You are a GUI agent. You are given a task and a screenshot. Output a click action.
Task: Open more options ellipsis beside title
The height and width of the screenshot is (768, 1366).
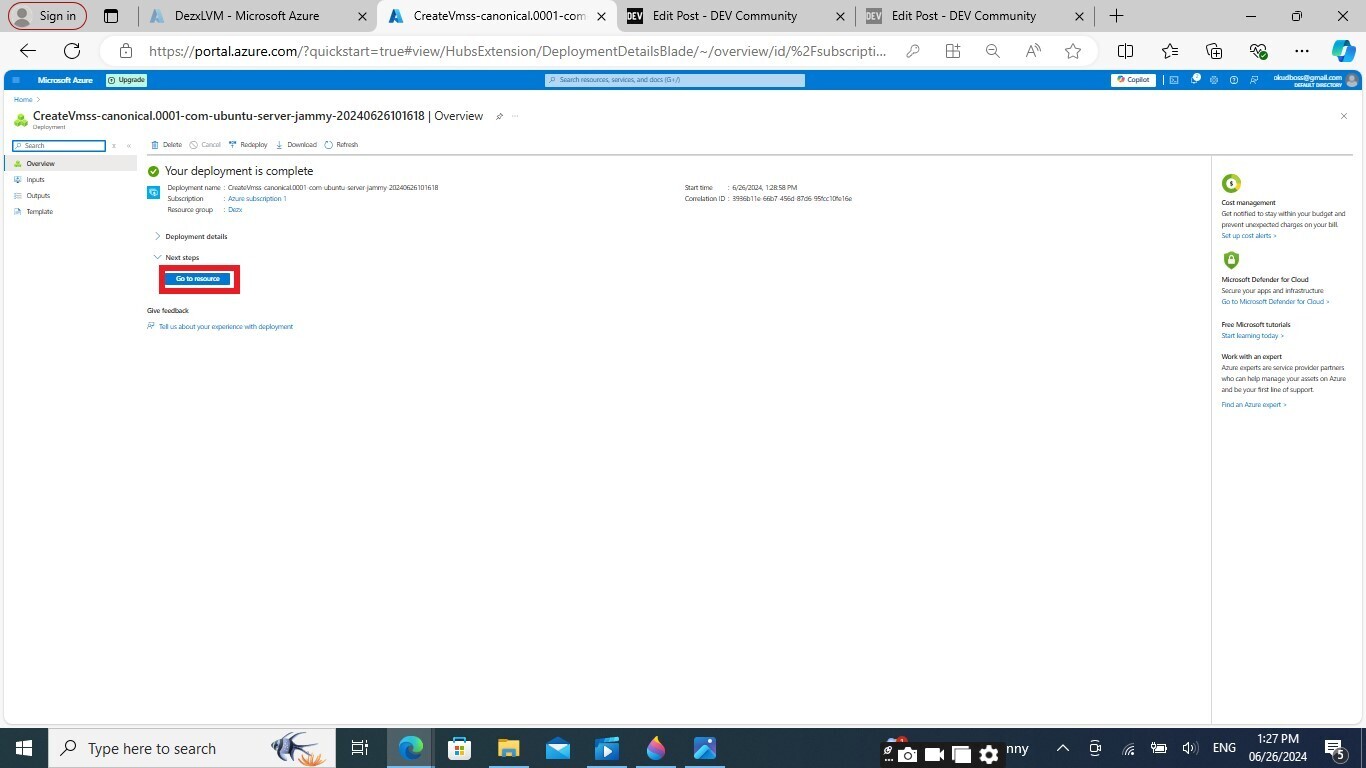515,116
